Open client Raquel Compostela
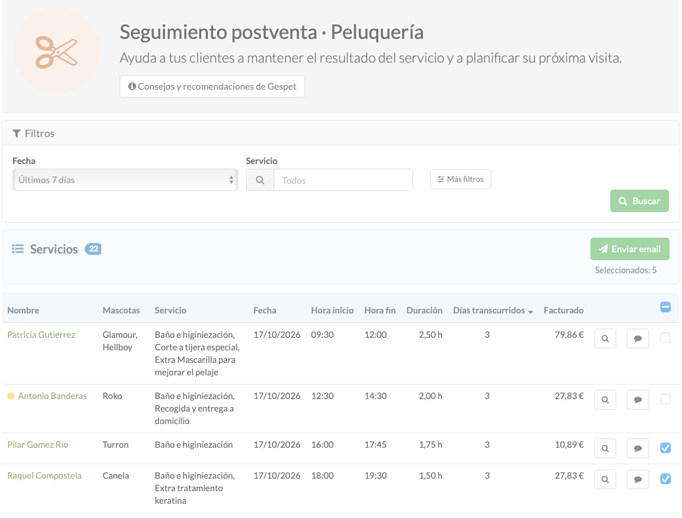 pos(44,476)
